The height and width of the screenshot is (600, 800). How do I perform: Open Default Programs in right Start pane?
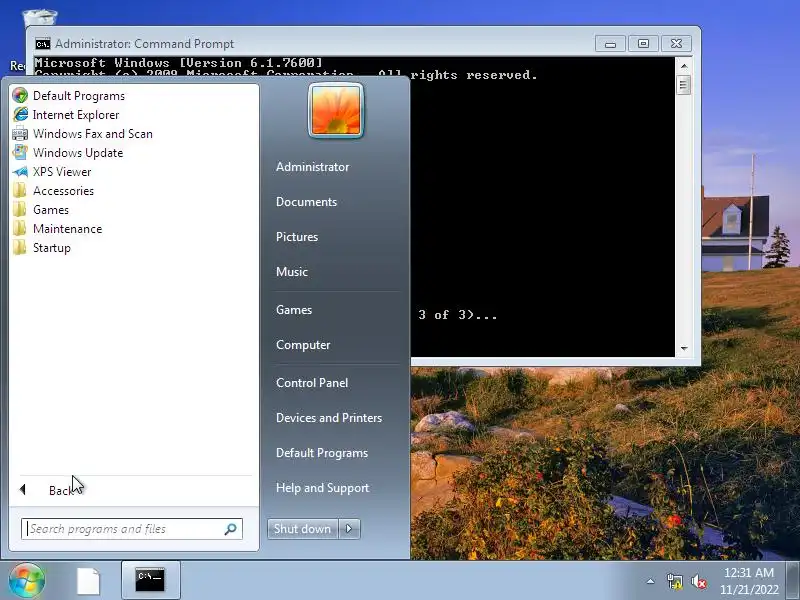pos(322,453)
